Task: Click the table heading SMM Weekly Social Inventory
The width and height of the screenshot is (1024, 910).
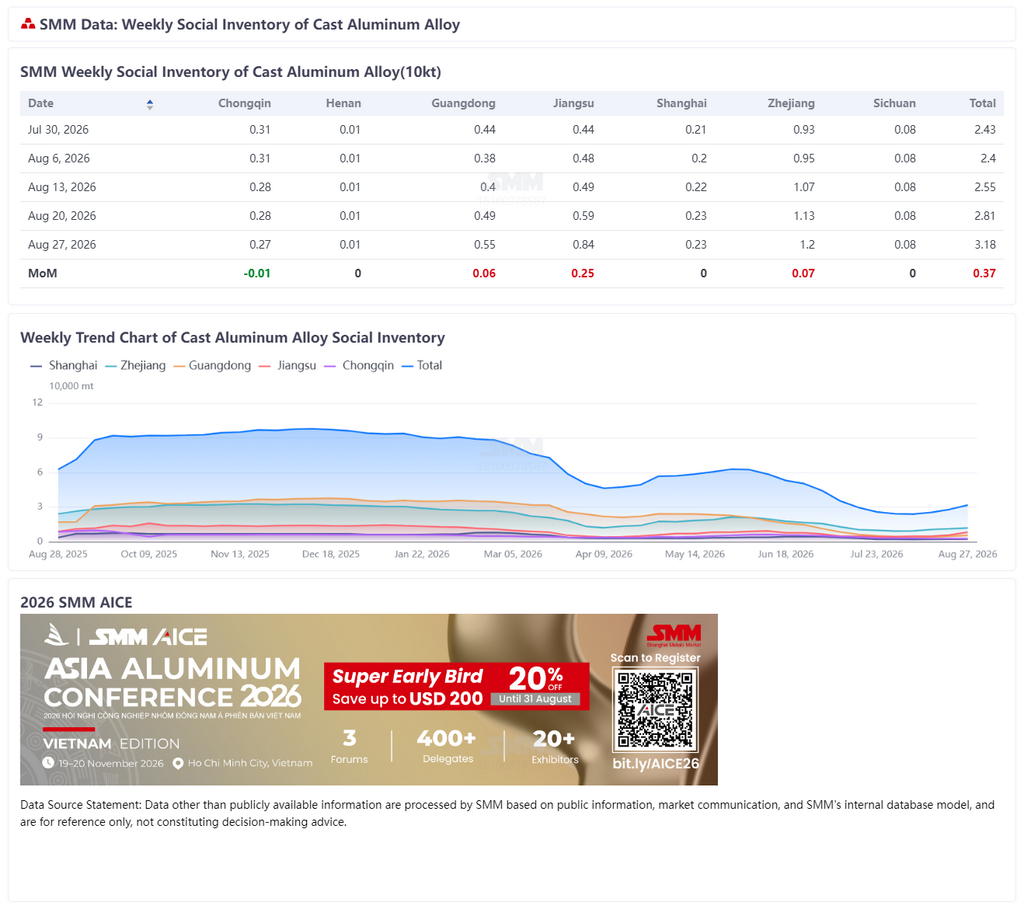Action: click(x=231, y=72)
